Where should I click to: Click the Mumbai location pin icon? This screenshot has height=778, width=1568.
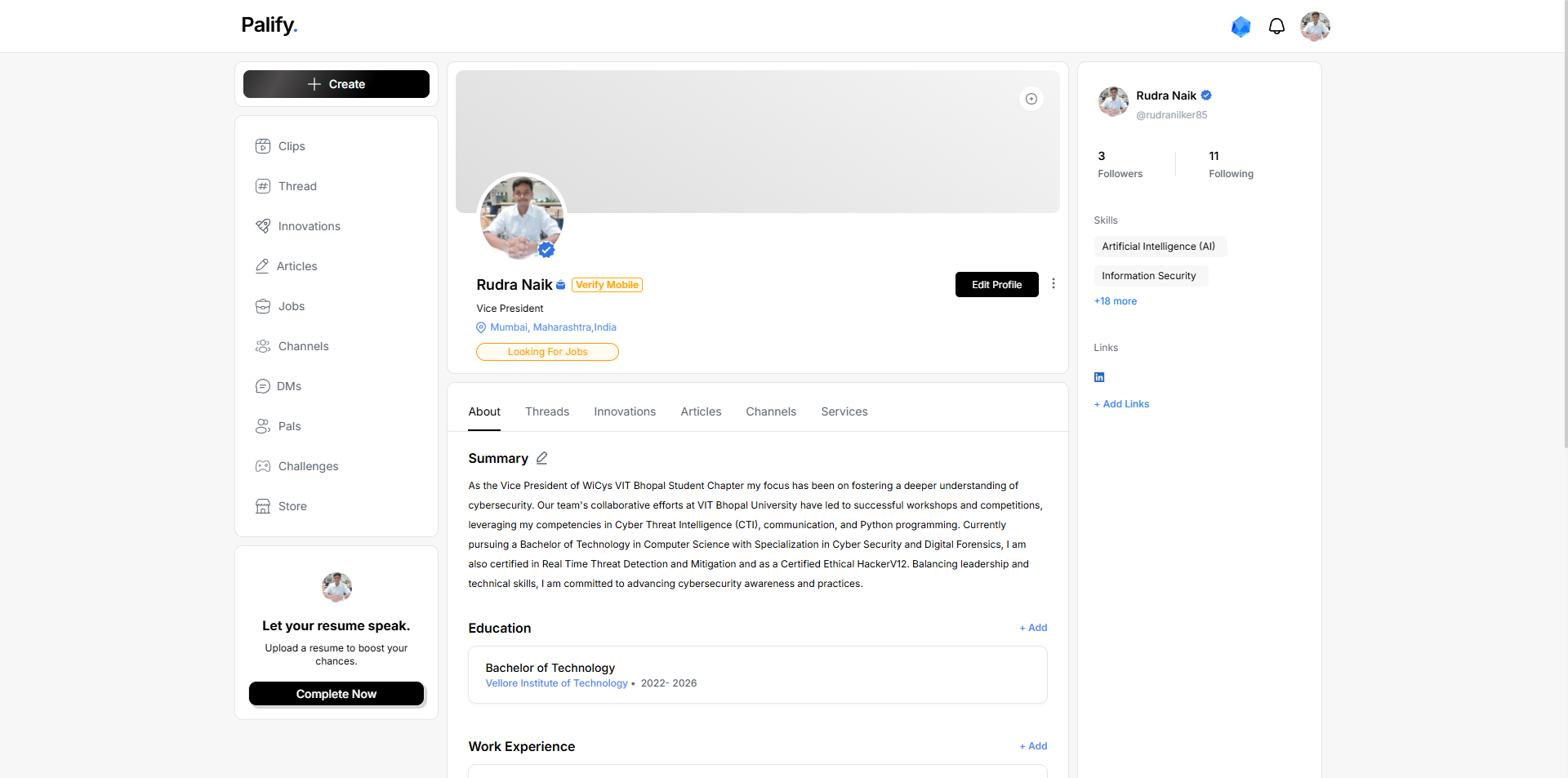(x=481, y=327)
